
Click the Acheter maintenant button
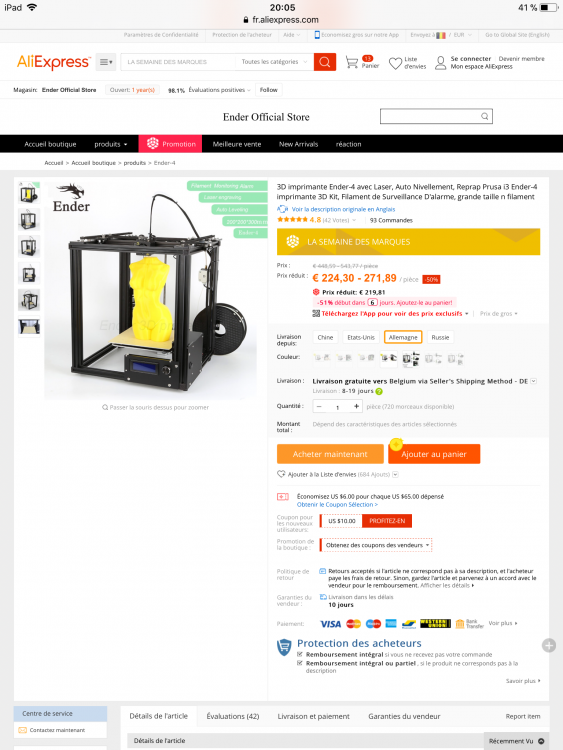point(330,454)
